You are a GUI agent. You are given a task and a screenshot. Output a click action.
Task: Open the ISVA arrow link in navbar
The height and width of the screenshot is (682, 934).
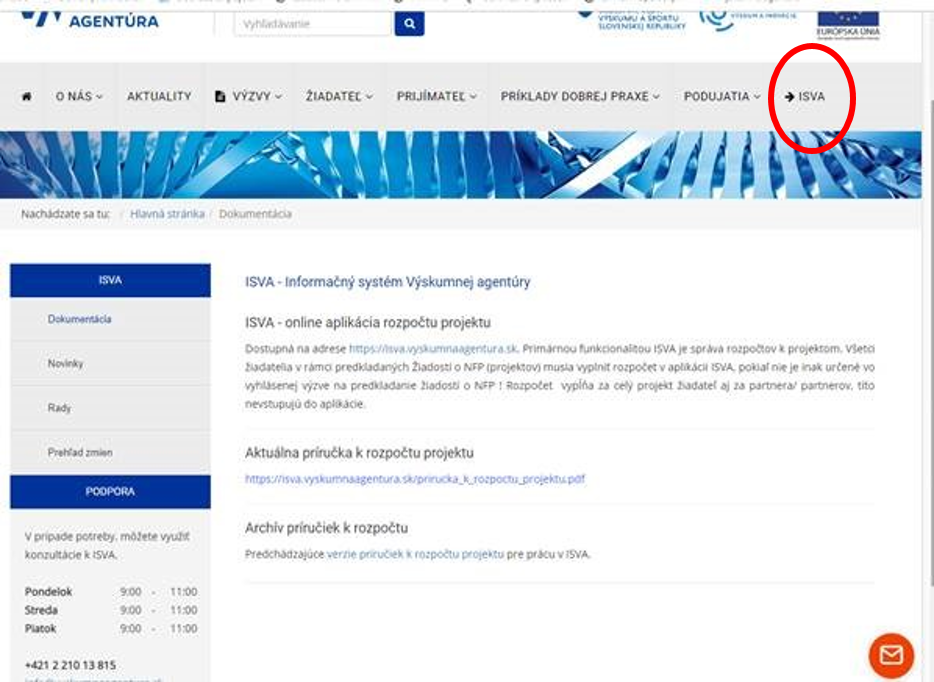click(805, 97)
